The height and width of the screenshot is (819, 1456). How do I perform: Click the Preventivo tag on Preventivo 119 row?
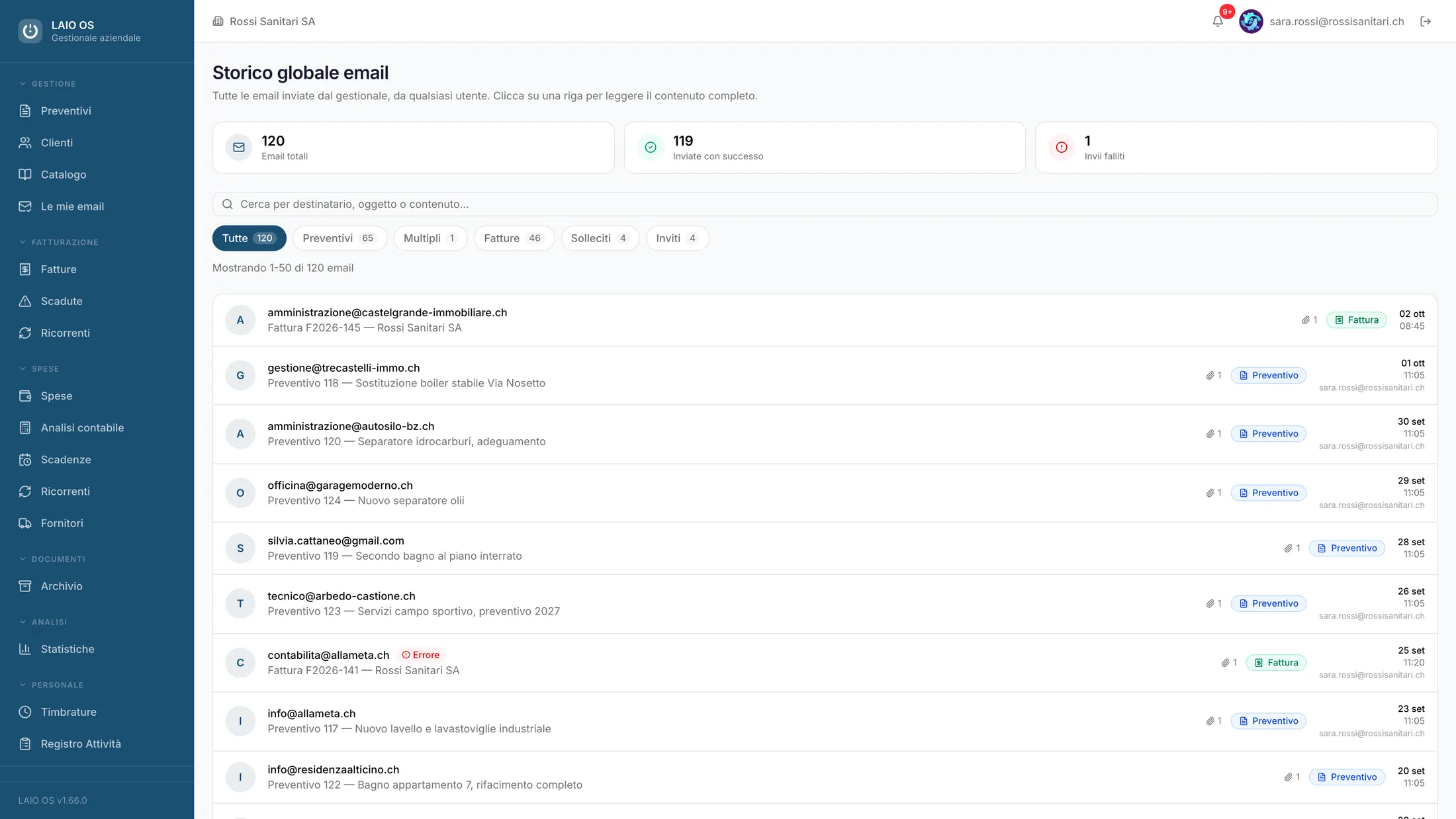1347,548
